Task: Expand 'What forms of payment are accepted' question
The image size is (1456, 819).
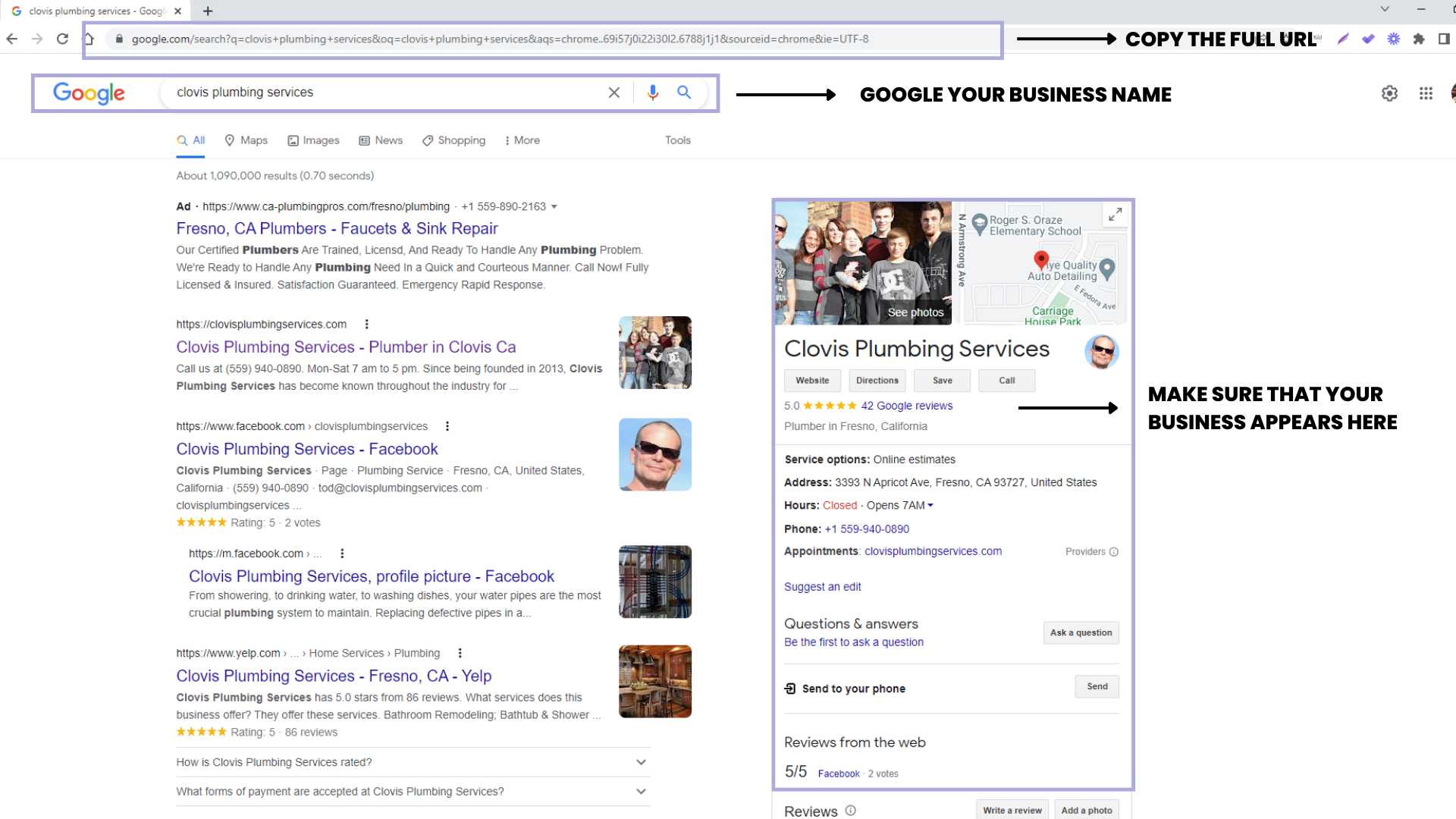Action: click(641, 791)
